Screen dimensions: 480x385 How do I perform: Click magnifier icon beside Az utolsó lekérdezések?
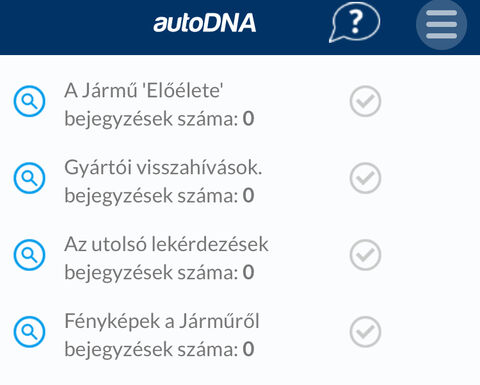click(29, 255)
